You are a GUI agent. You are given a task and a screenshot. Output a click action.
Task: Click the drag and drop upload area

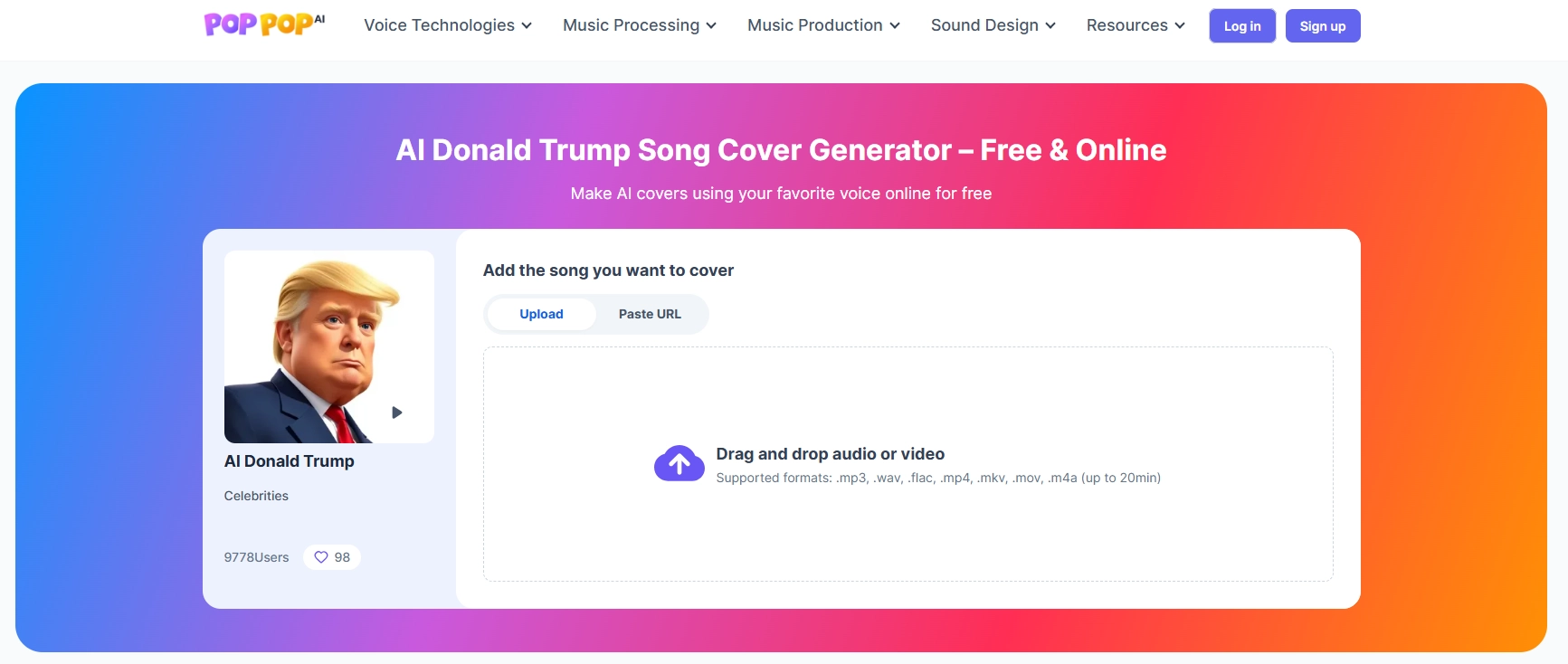908,463
